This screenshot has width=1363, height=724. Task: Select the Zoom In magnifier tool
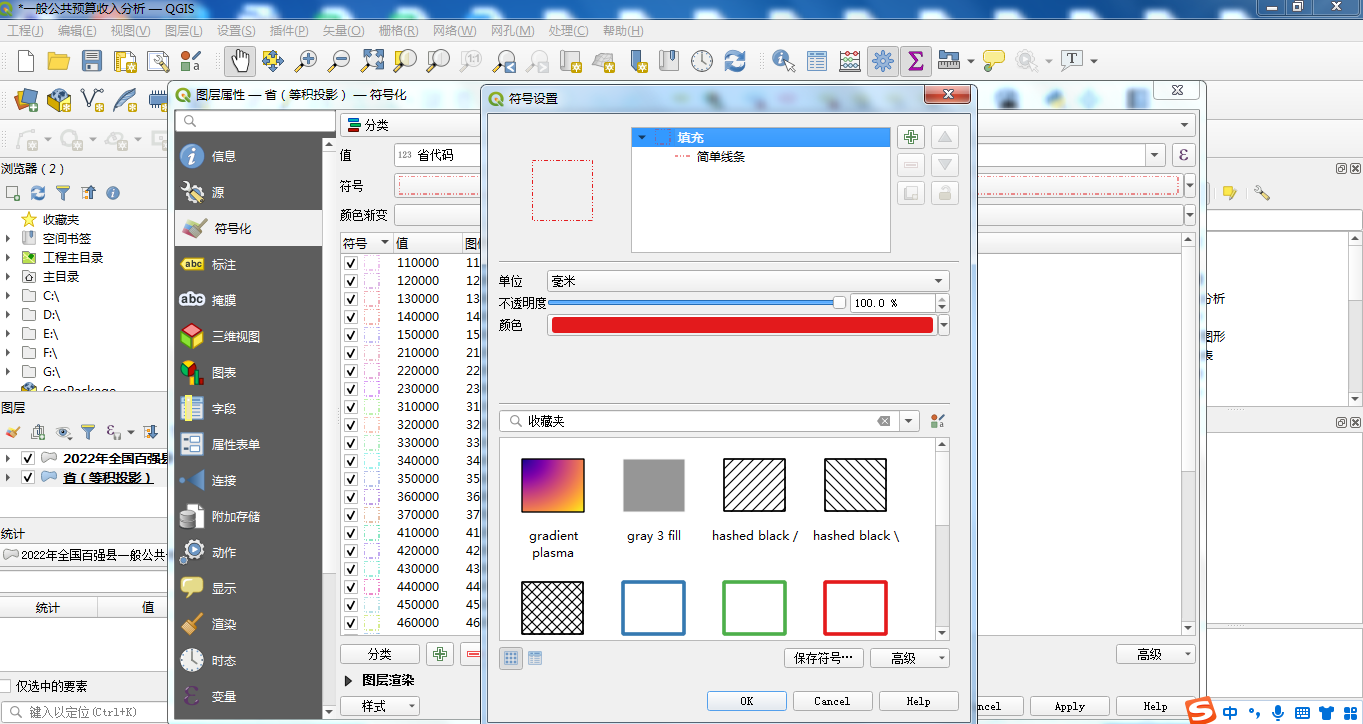(306, 61)
